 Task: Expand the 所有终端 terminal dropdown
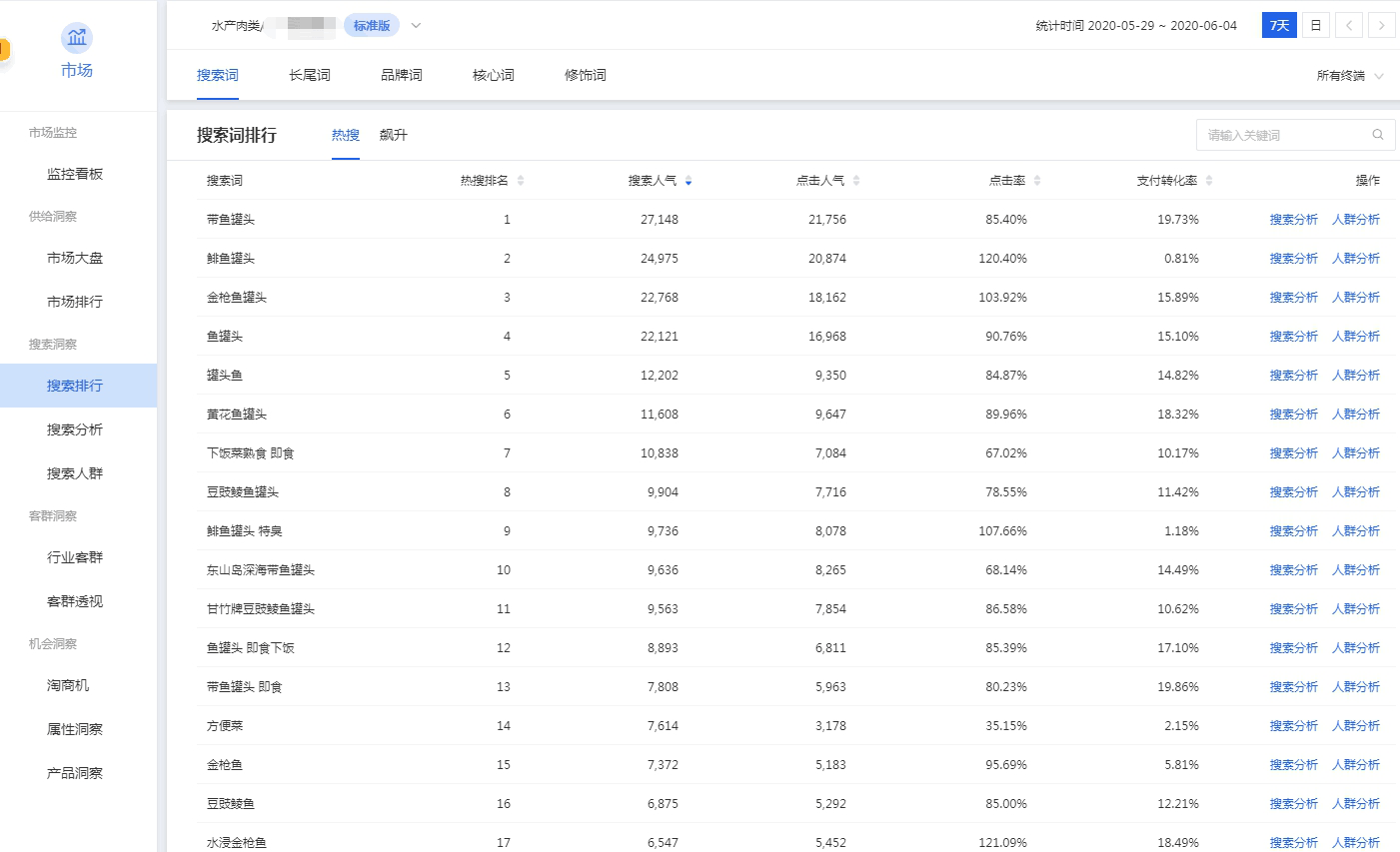[x=1349, y=76]
